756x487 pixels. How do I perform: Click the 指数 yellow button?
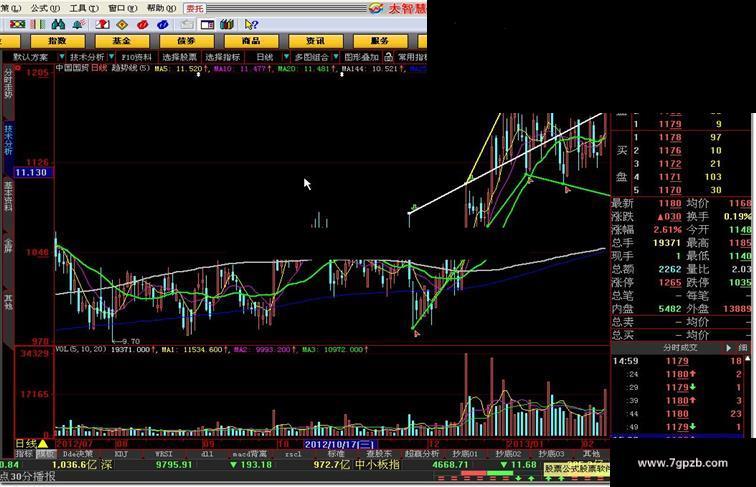57,41
